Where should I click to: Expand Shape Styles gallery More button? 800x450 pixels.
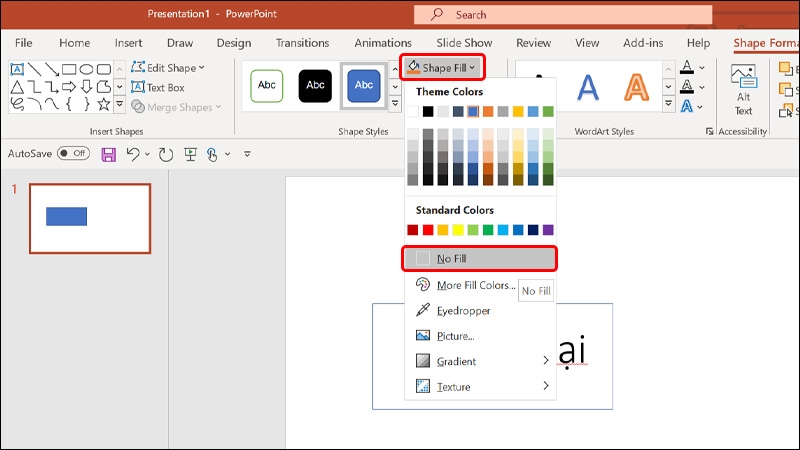coord(395,104)
